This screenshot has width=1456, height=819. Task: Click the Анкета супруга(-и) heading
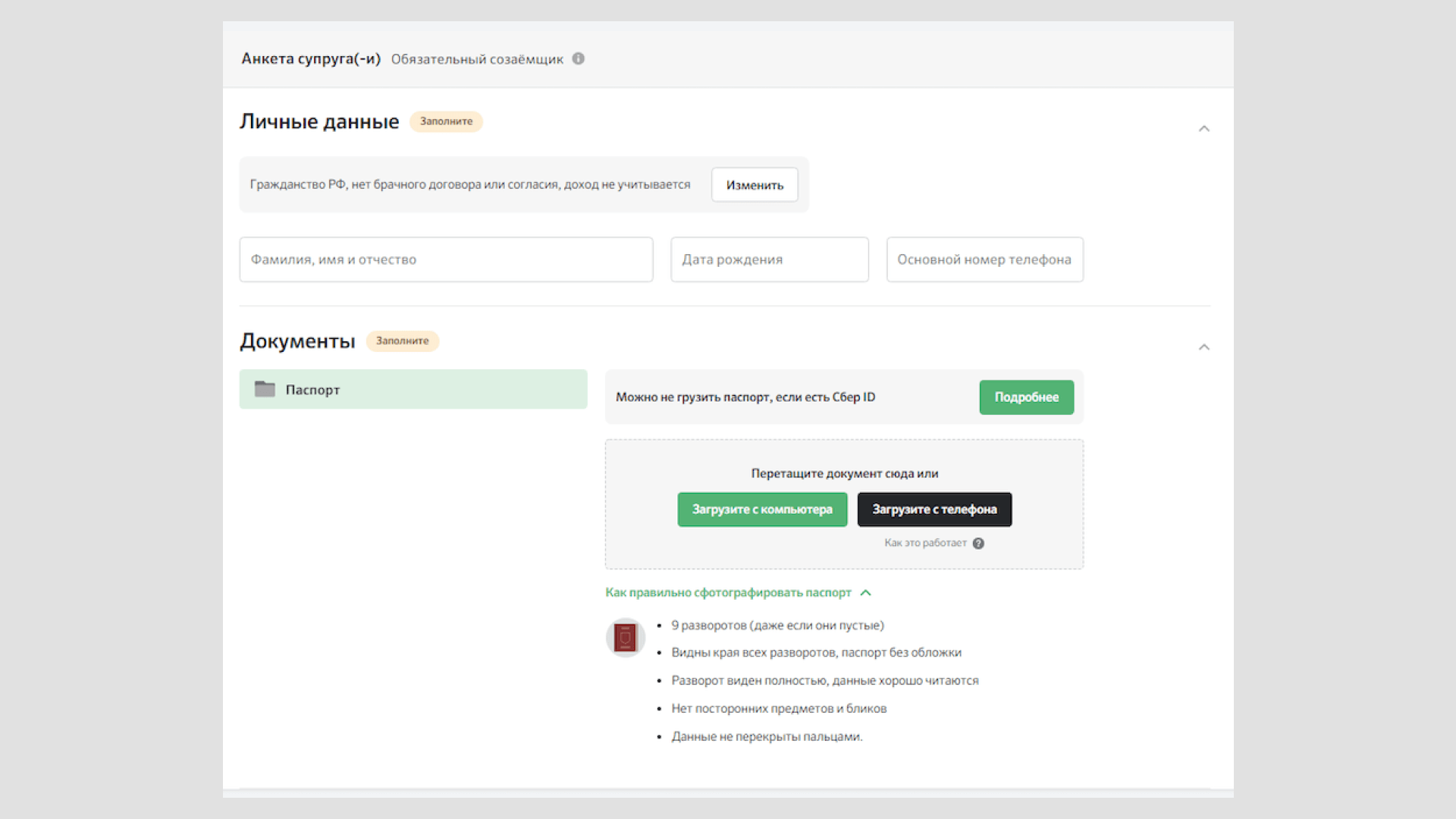(311, 58)
